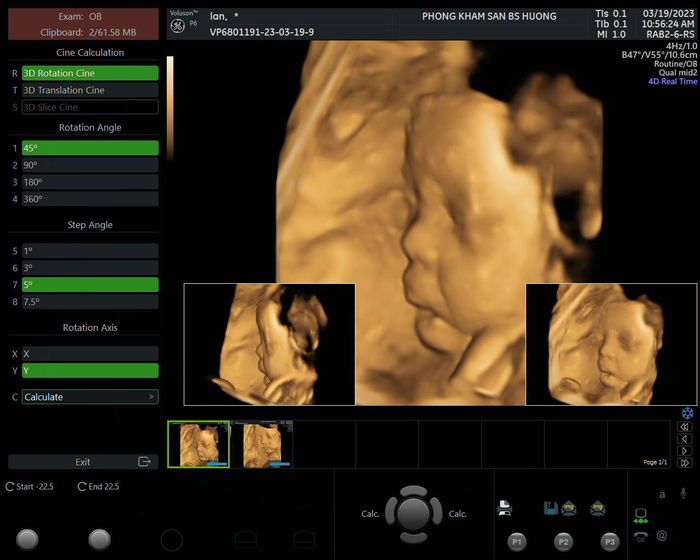700x560 pixels.
Task: Switch to 3D Translation Cine mode
Action: pyautogui.click(x=89, y=90)
